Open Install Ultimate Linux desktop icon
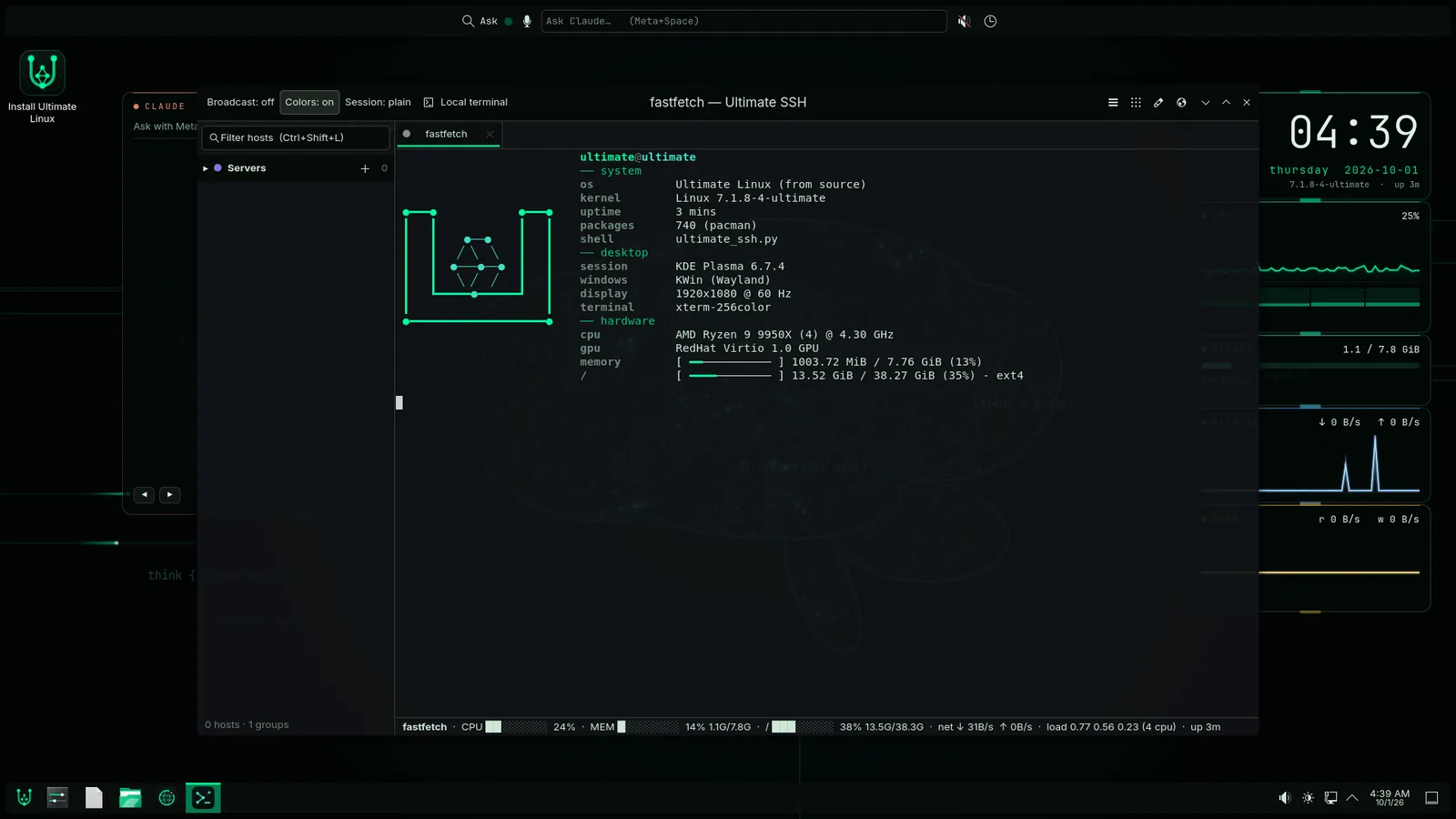Screen dimensions: 1456x819 click(42, 87)
